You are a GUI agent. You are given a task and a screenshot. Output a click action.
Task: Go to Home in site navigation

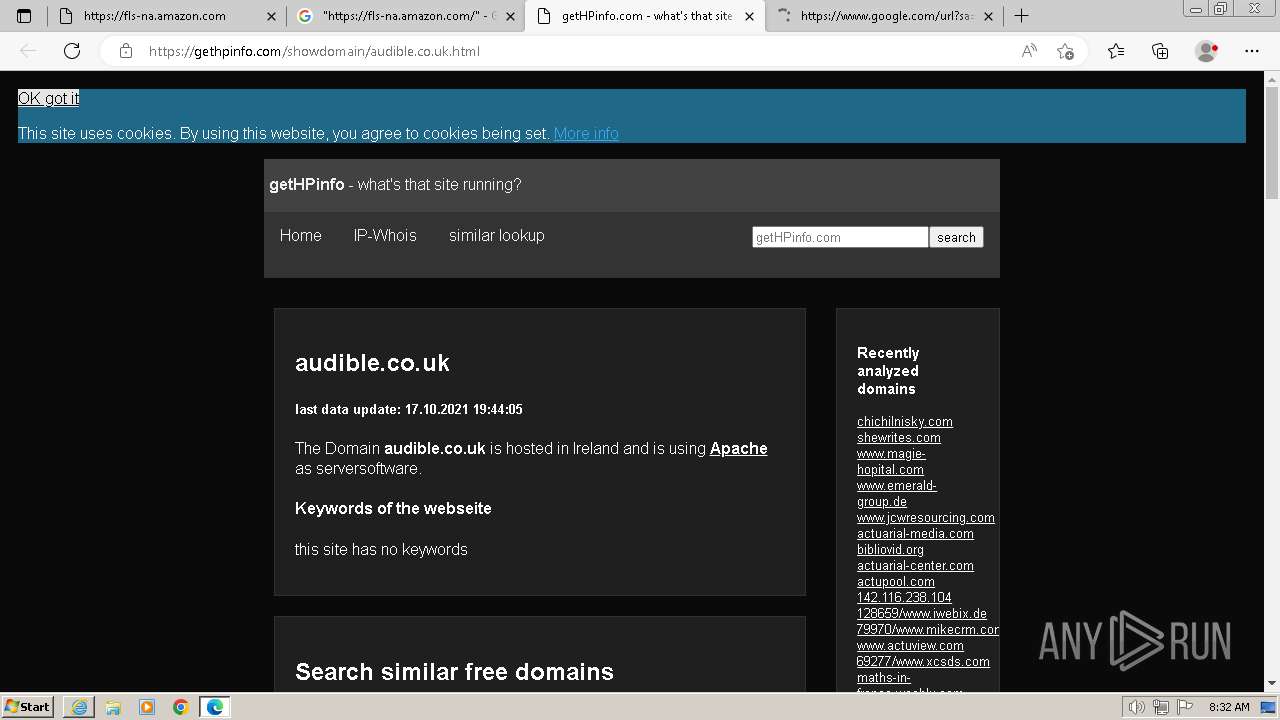coord(300,235)
